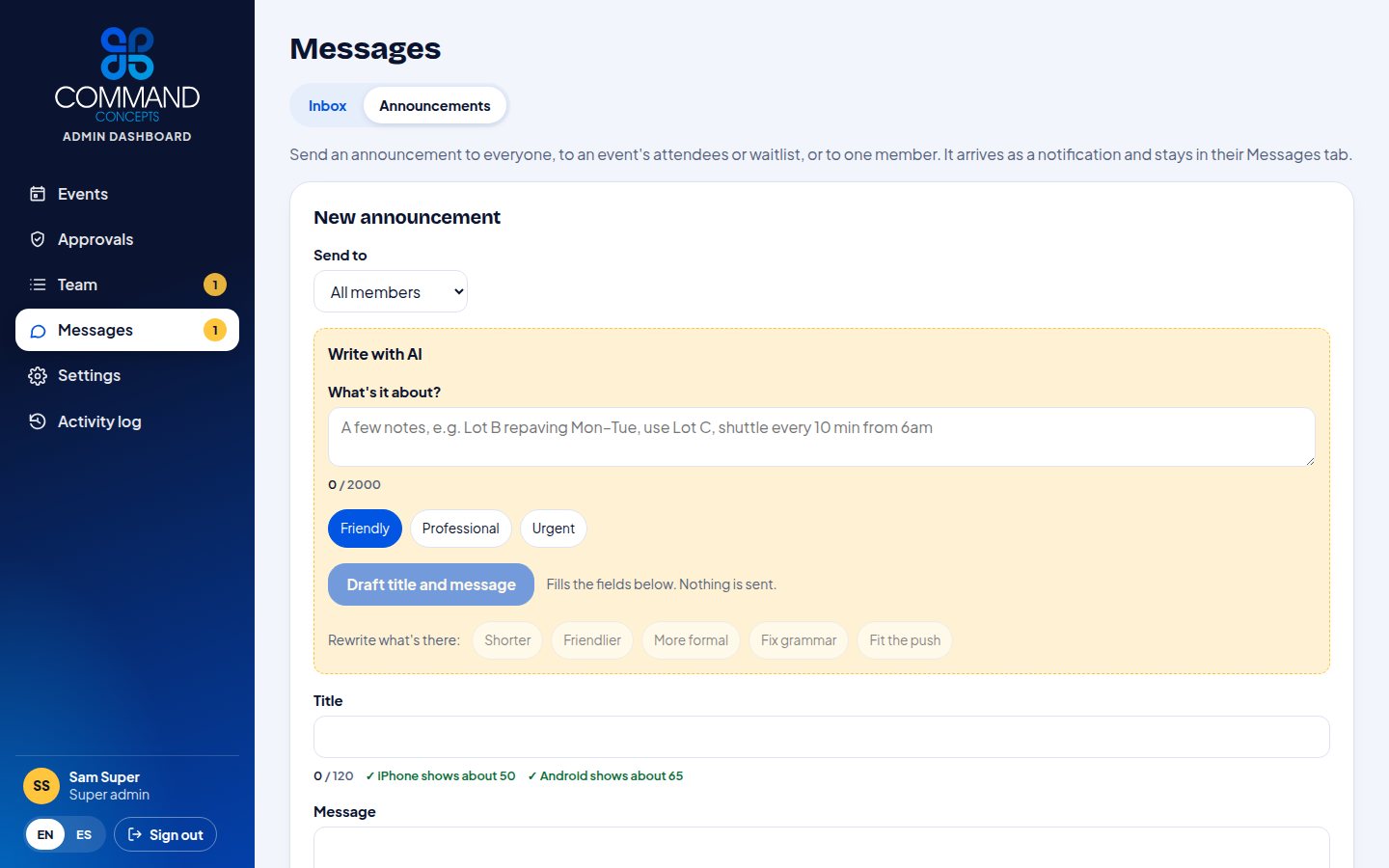The image size is (1389, 868).
Task: Click the New announcement heading
Action: click(407, 218)
